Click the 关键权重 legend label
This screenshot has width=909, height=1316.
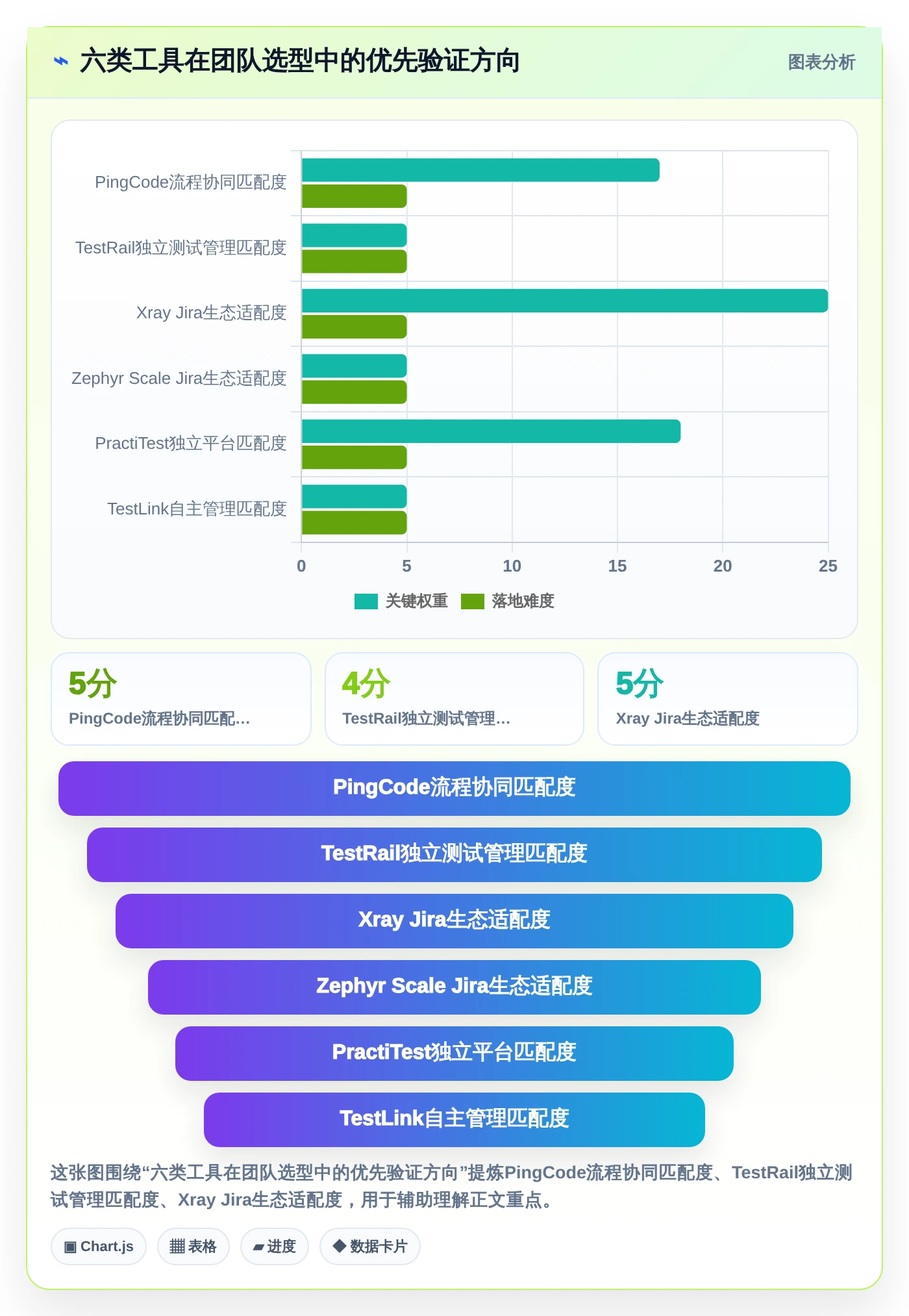click(417, 601)
